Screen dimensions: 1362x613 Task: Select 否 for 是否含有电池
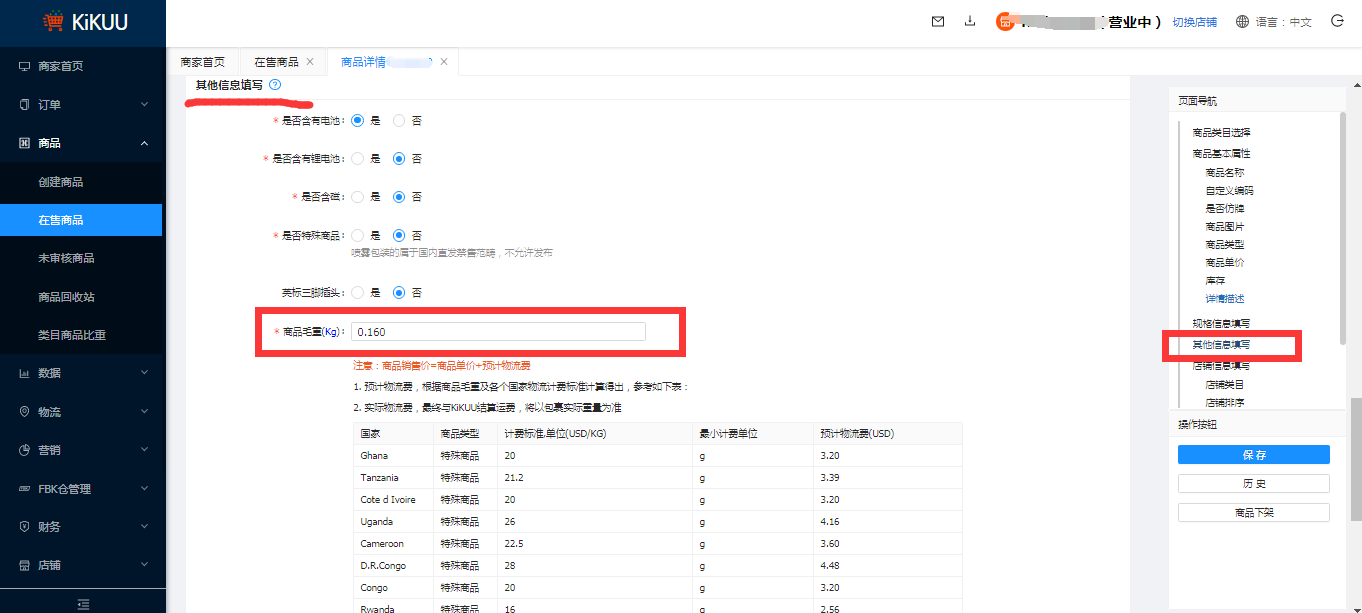point(399,120)
